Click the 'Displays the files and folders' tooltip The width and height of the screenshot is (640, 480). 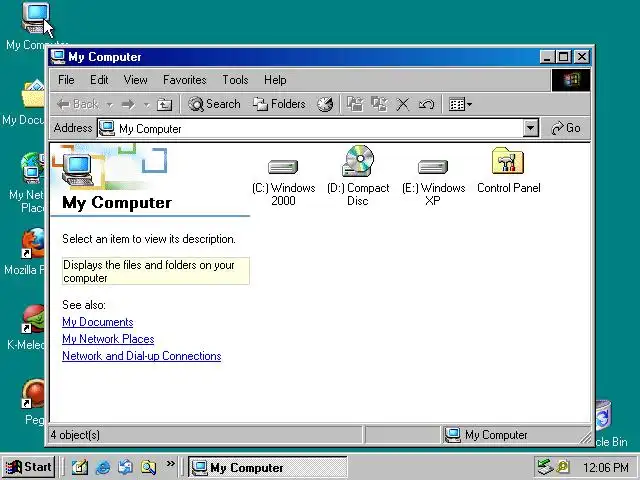(x=156, y=271)
